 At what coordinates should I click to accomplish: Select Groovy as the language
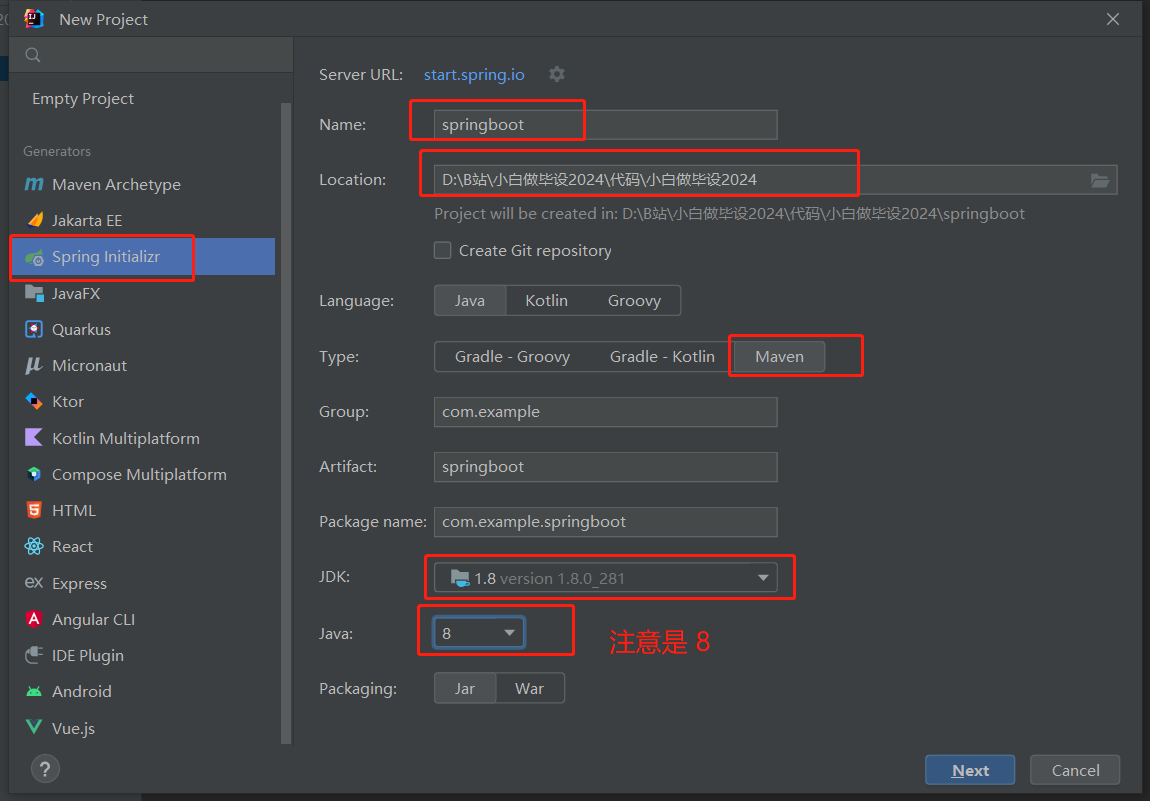click(x=634, y=301)
